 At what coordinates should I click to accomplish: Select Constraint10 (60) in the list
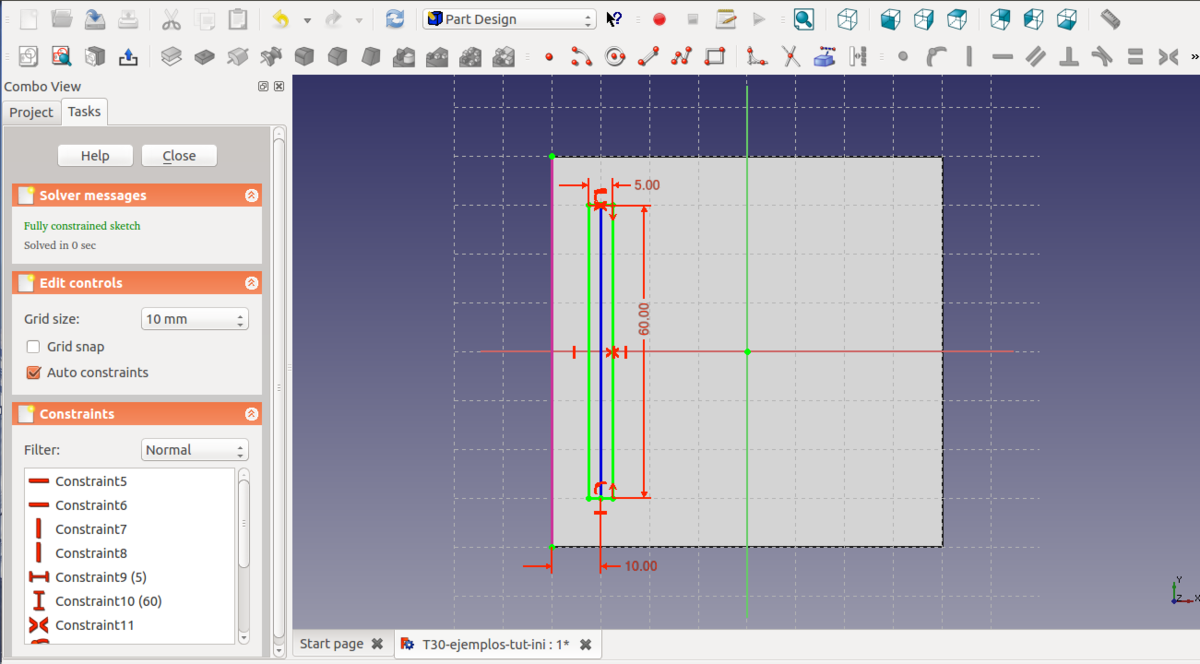(108, 601)
